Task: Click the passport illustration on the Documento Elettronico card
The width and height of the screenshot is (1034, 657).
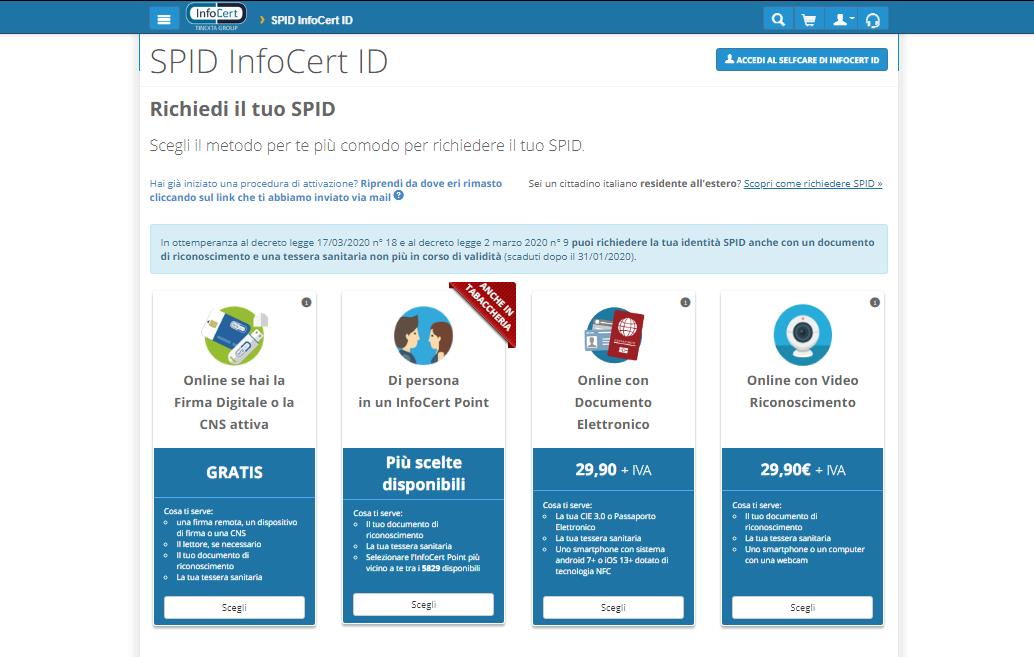Action: point(612,335)
